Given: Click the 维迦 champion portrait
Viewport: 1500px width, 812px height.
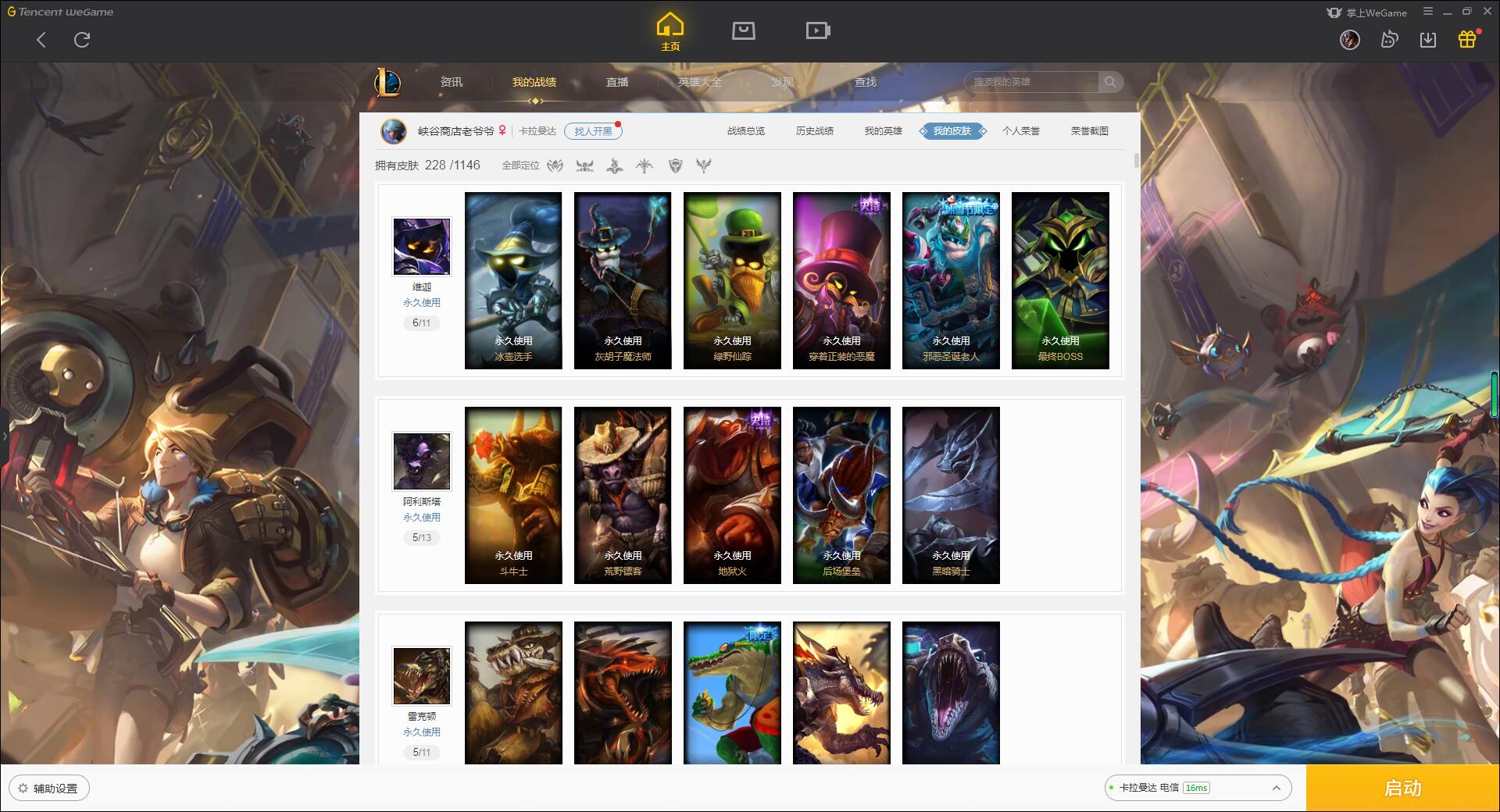Looking at the screenshot, I should pos(422,247).
